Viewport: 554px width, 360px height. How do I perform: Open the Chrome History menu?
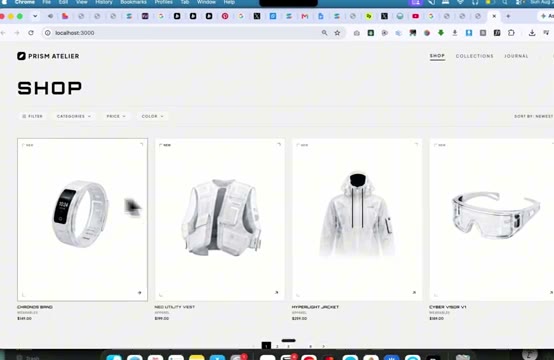[104, 2]
